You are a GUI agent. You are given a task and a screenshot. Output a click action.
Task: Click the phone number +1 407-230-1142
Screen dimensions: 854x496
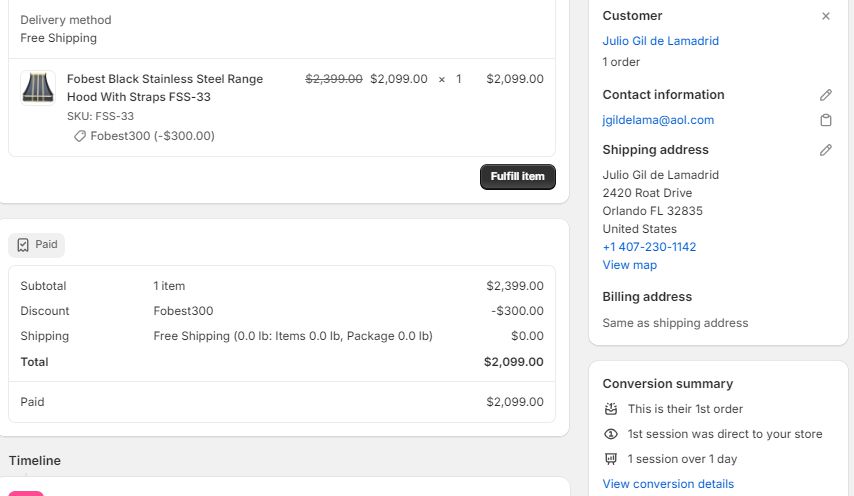pos(649,247)
